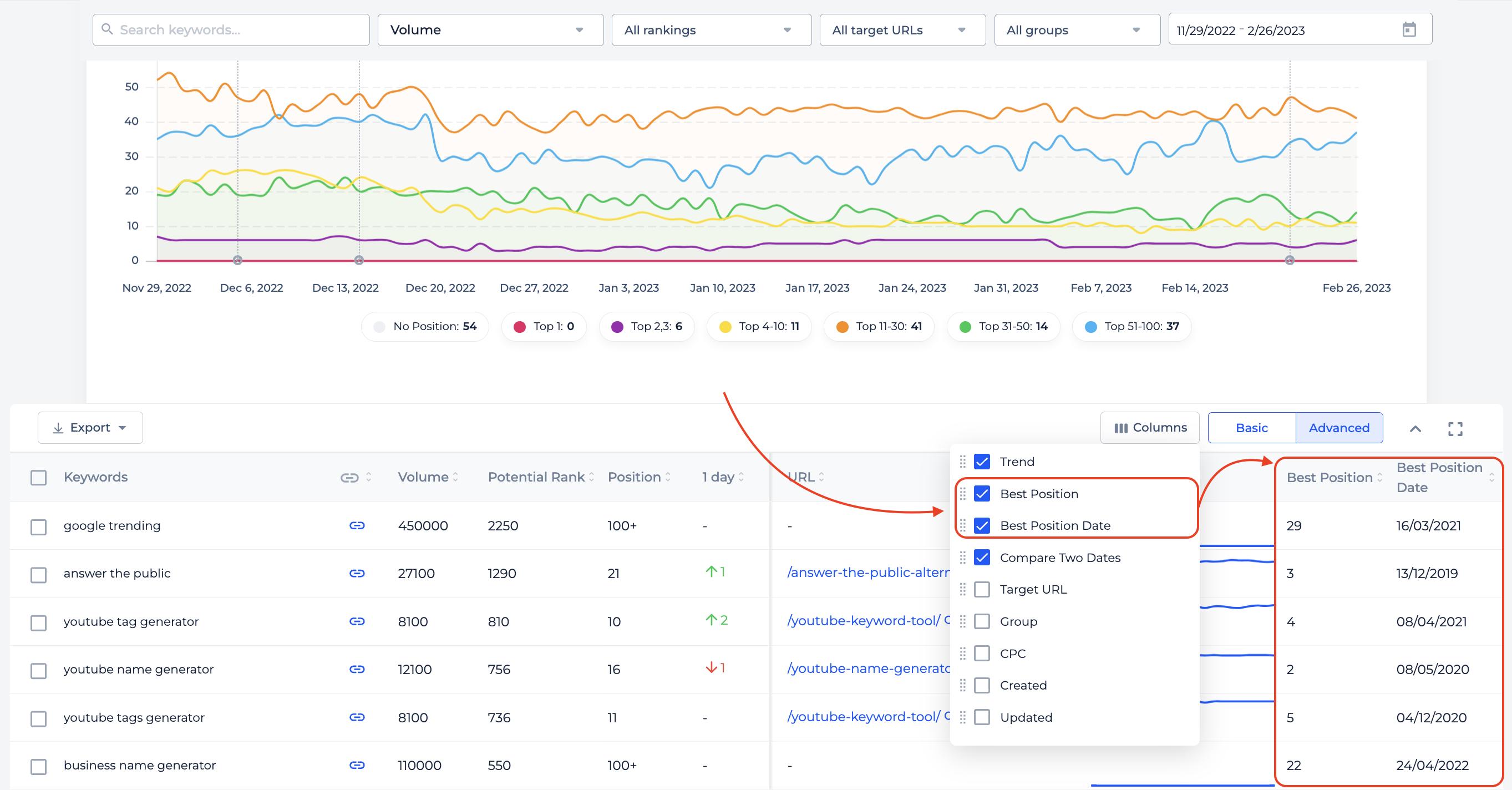Select all keywords header checkbox

39,478
